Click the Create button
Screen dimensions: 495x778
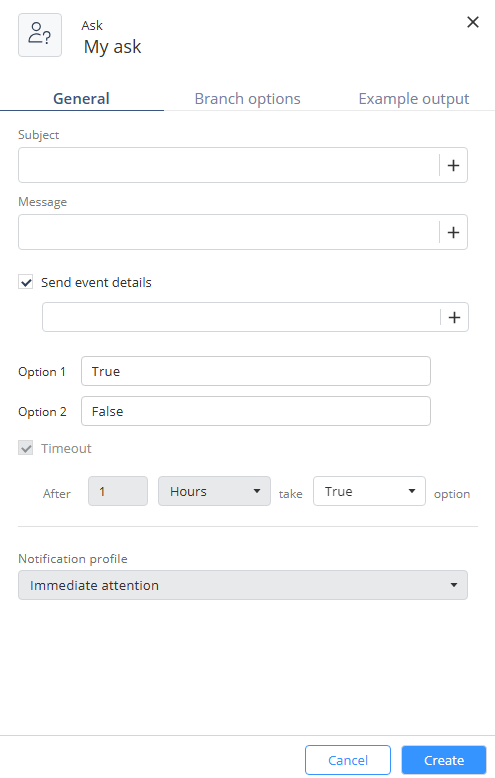click(x=444, y=760)
